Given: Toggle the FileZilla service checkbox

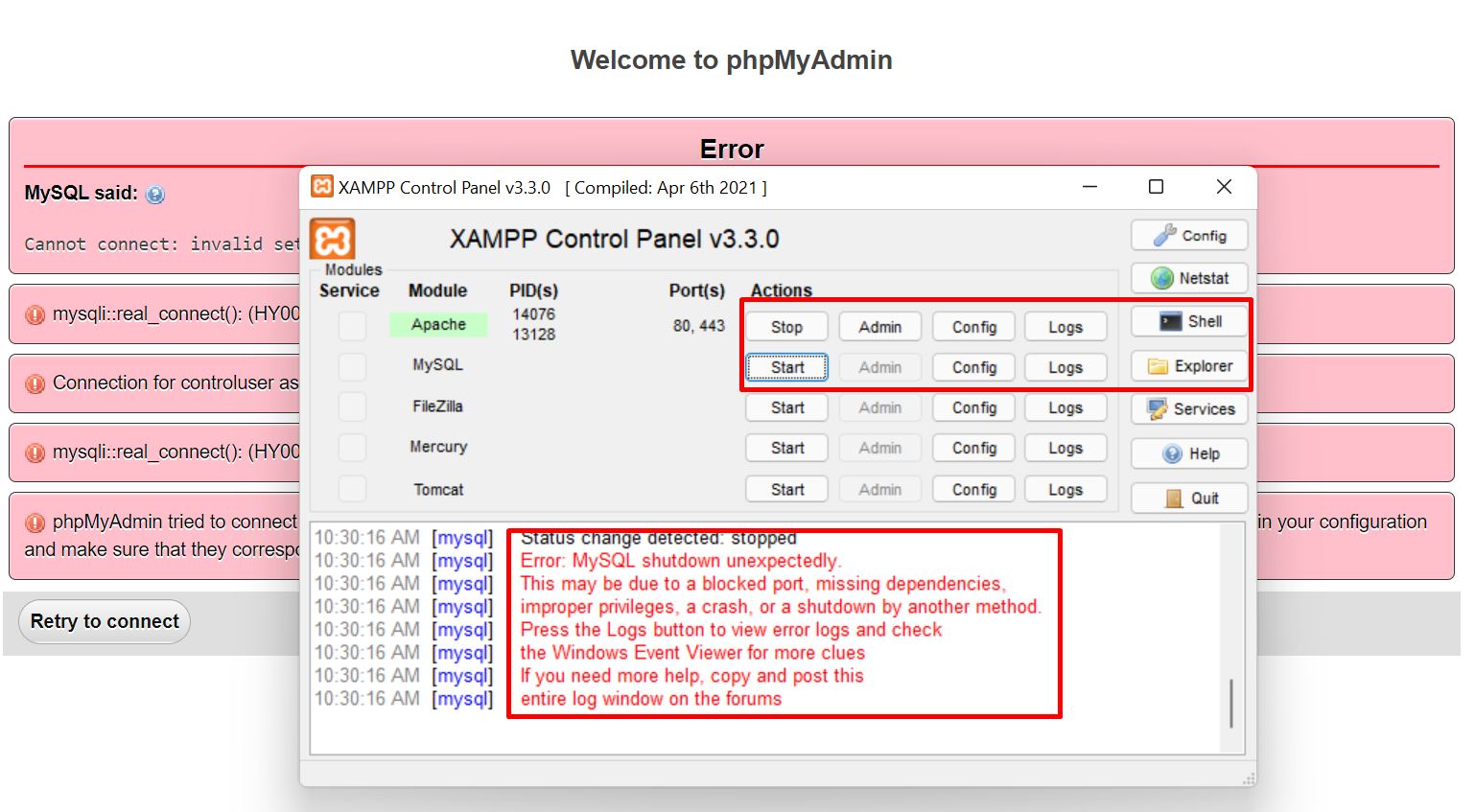Looking at the screenshot, I should tap(352, 406).
